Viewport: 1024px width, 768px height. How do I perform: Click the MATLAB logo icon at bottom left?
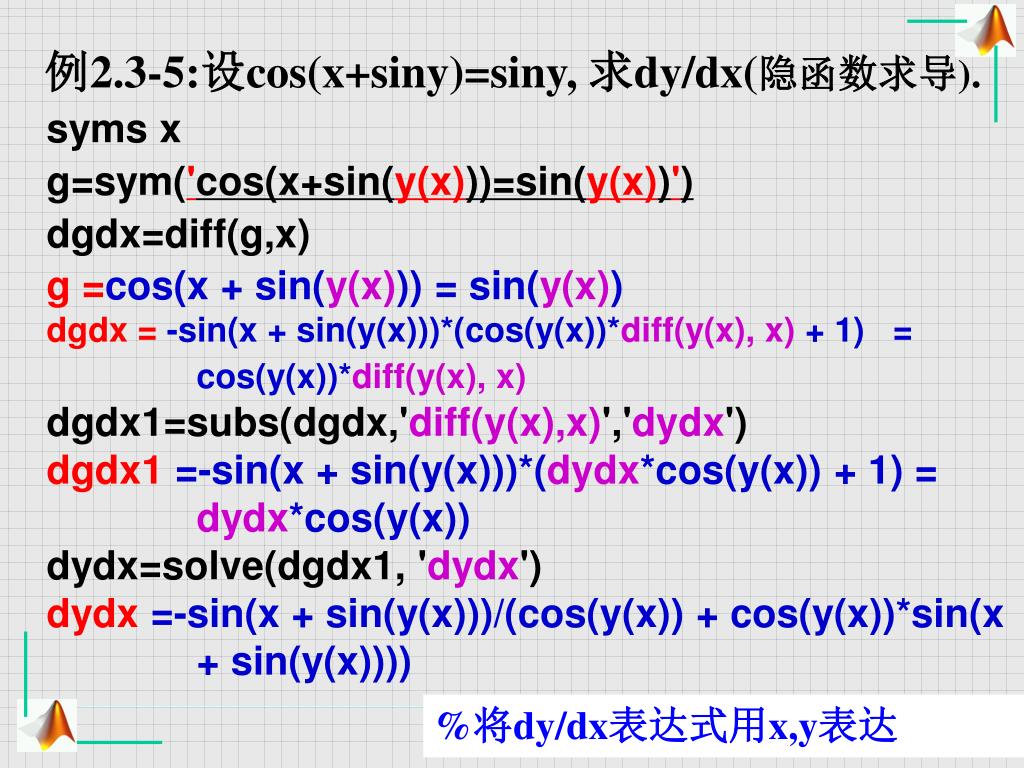pyautogui.click(x=46, y=725)
